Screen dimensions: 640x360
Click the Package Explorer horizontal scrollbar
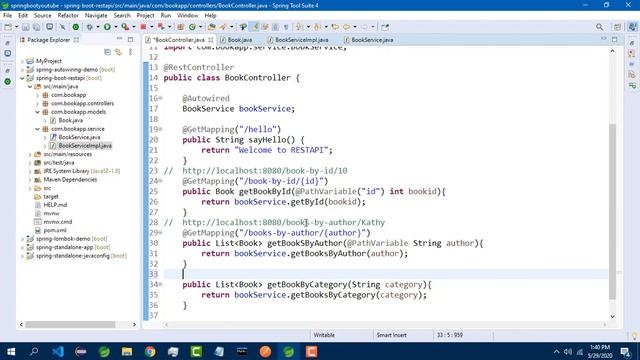(x=70, y=324)
